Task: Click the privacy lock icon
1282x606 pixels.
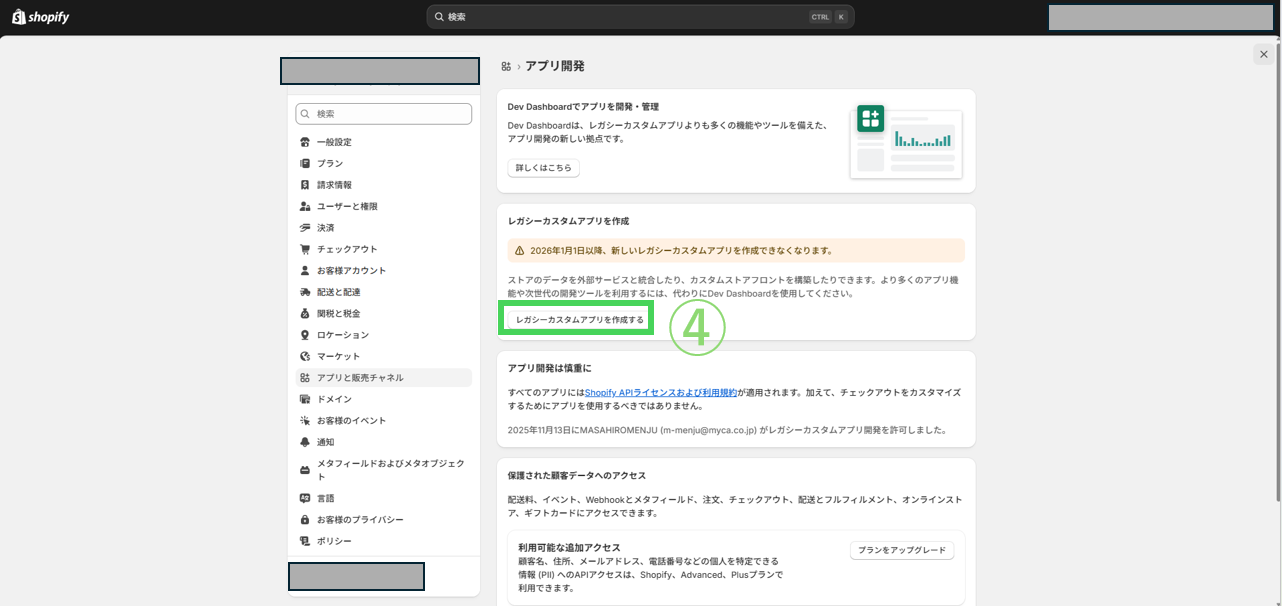Action: point(305,520)
